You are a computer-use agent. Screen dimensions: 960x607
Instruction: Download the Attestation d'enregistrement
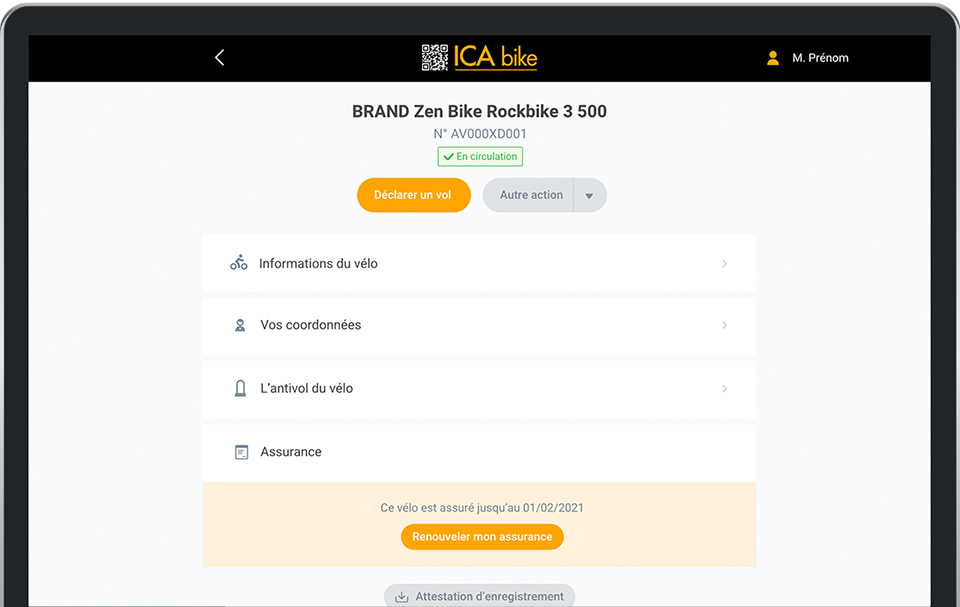pos(479,596)
